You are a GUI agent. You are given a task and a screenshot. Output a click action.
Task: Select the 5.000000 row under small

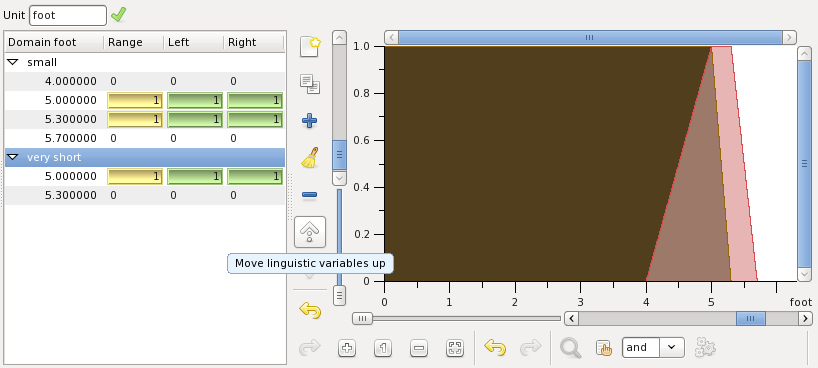(x=145, y=100)
